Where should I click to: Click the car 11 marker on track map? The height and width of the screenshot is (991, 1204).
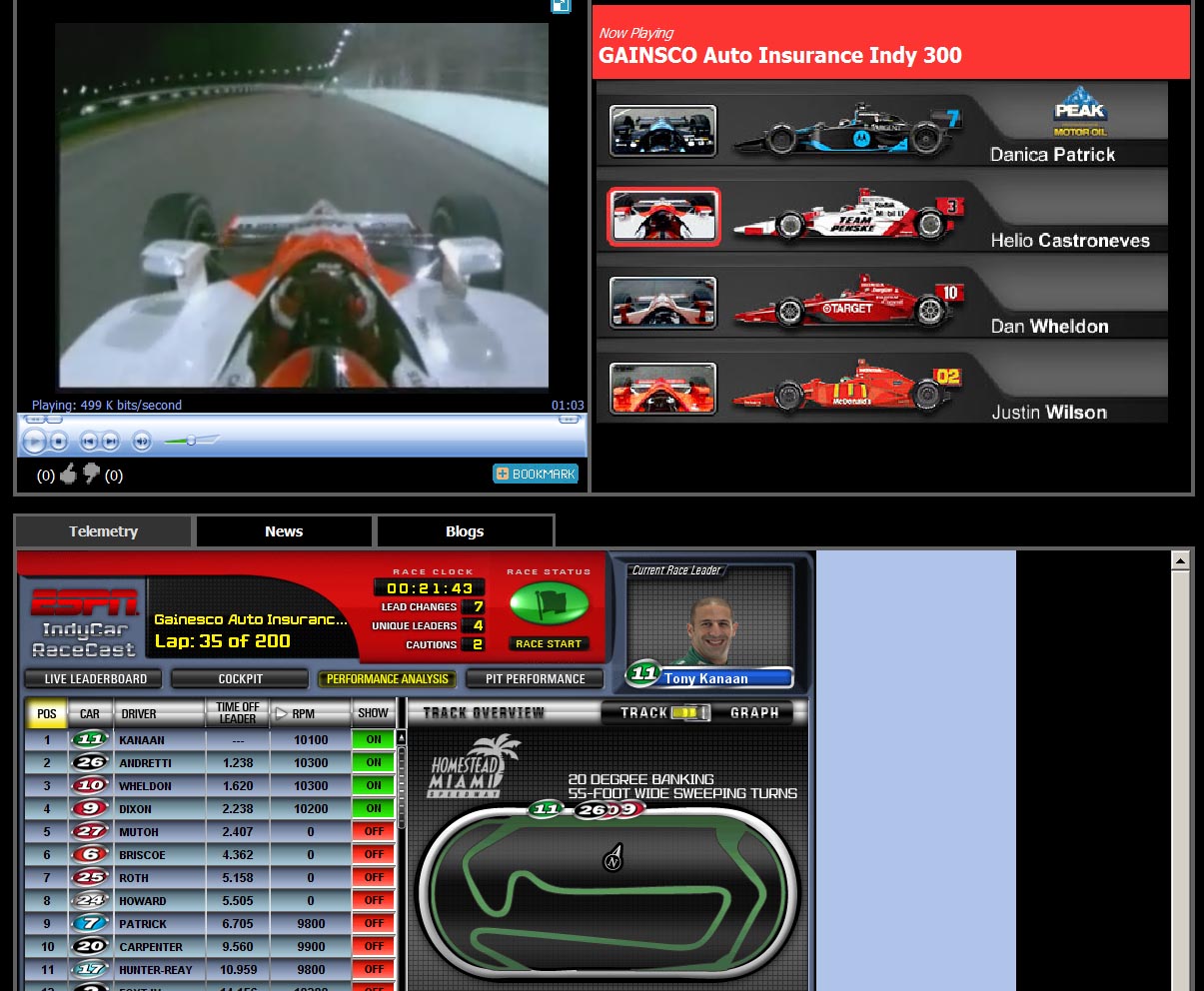[x=546, y=809]
